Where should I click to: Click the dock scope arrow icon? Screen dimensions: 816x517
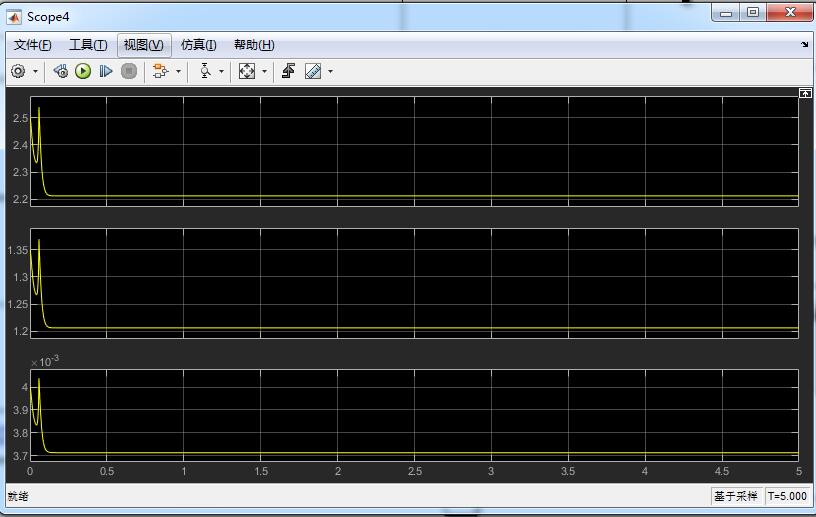click(x=805, y=45)
